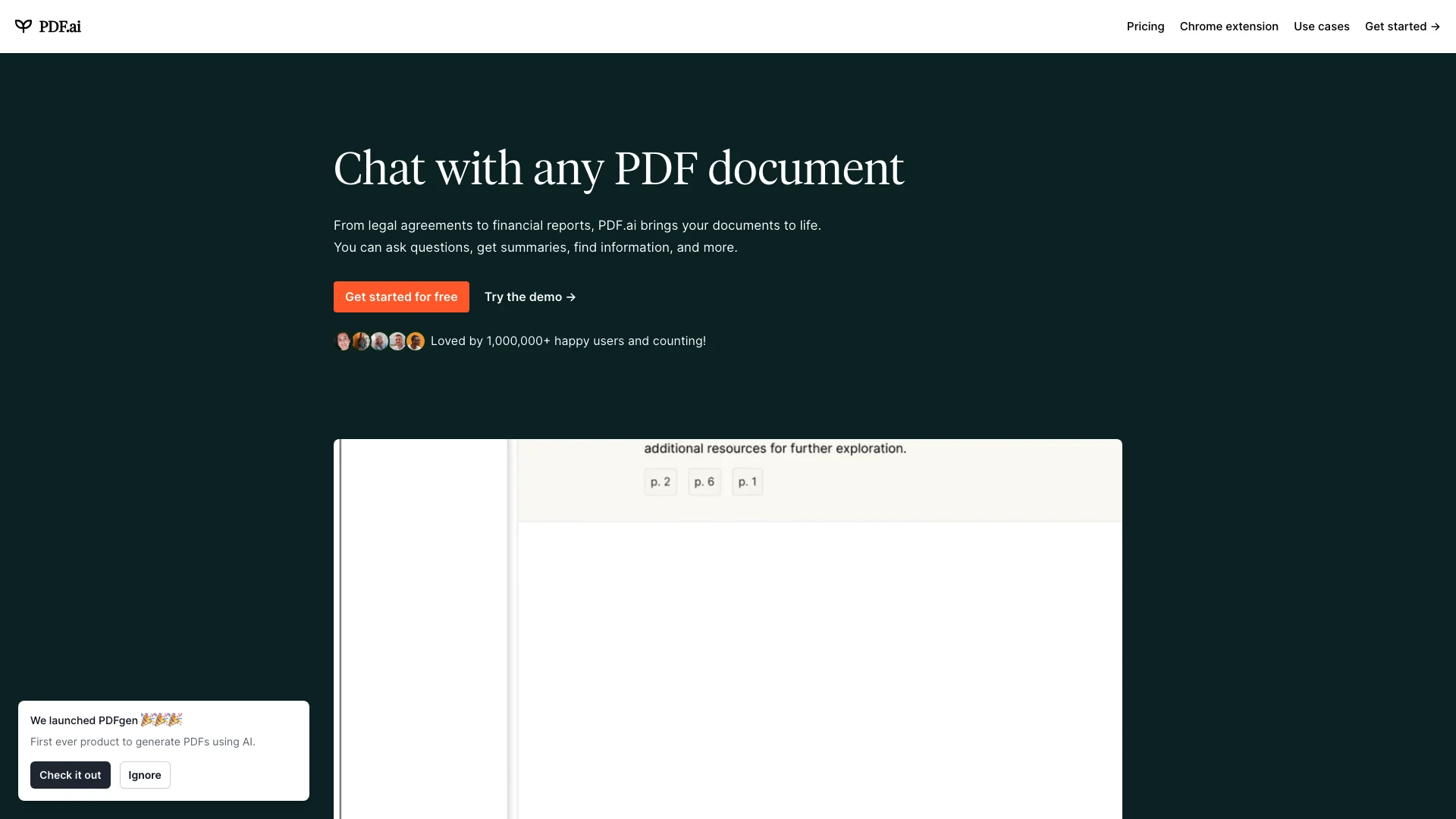The height and width of the screenshot is (819, 1456).
Task: Click the Ignore button in popup
Action: 144,775
